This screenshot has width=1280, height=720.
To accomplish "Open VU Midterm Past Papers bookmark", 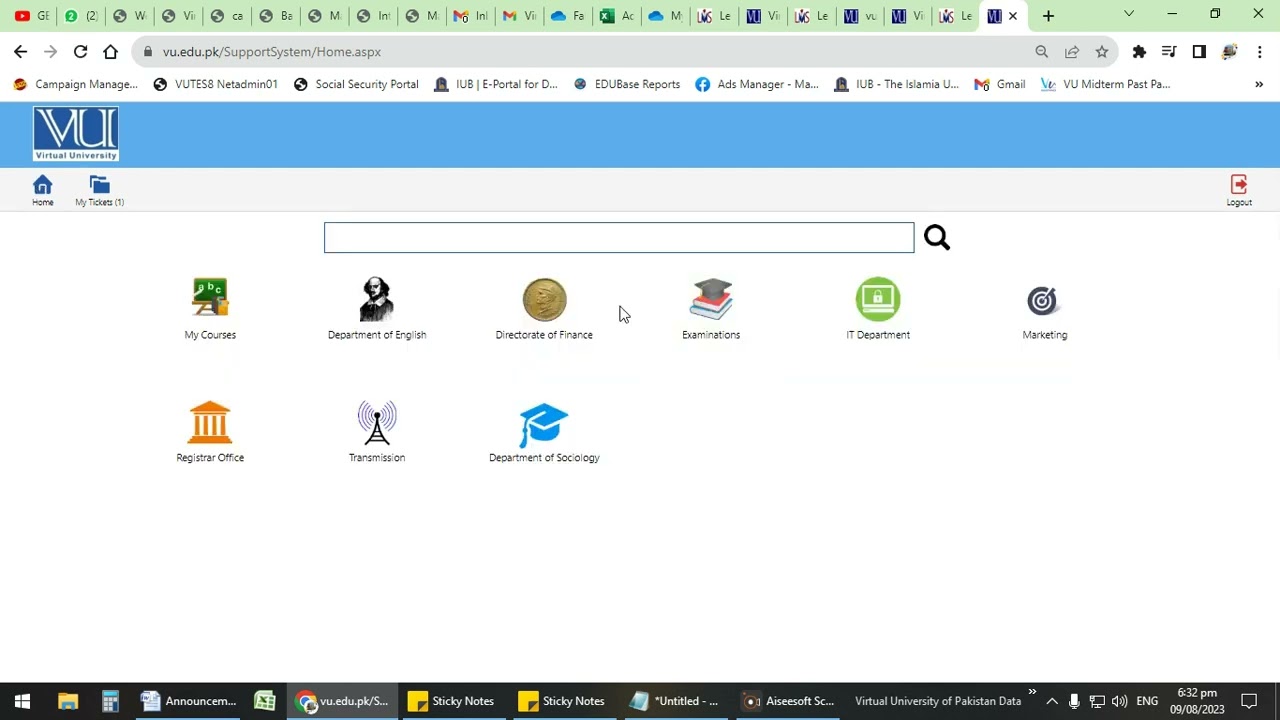I will click(1105, 84).
